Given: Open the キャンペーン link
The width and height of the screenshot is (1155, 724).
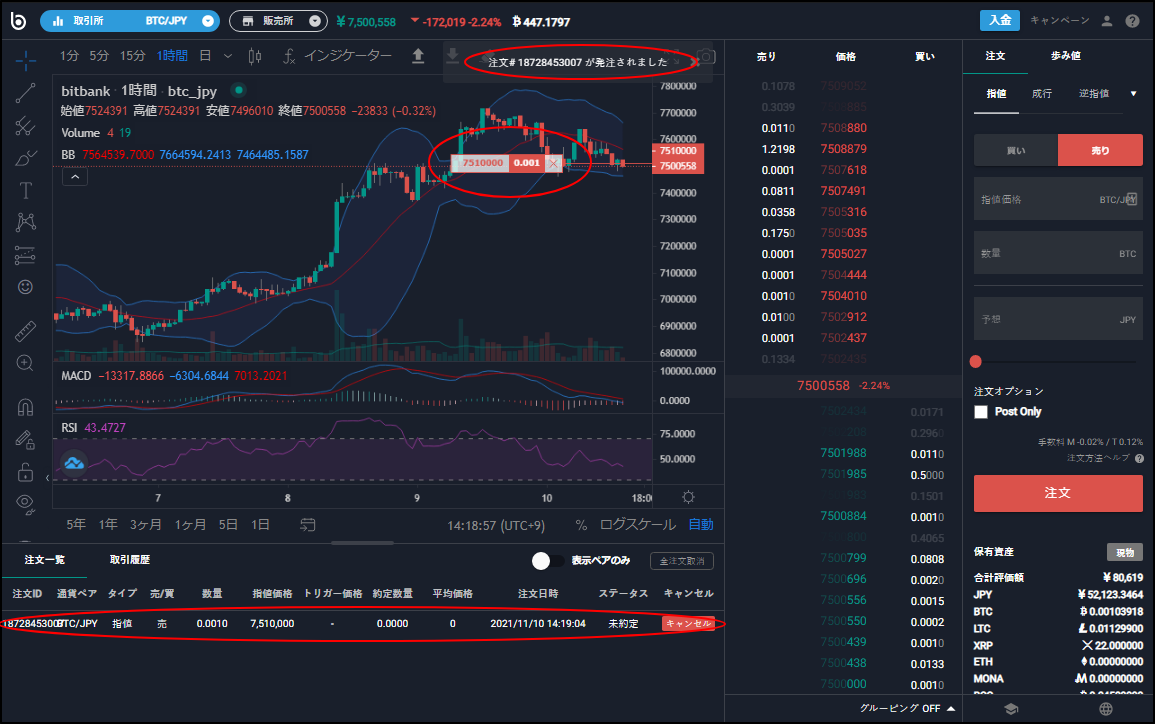Looking at the screenshot, I should (1059, 21).
